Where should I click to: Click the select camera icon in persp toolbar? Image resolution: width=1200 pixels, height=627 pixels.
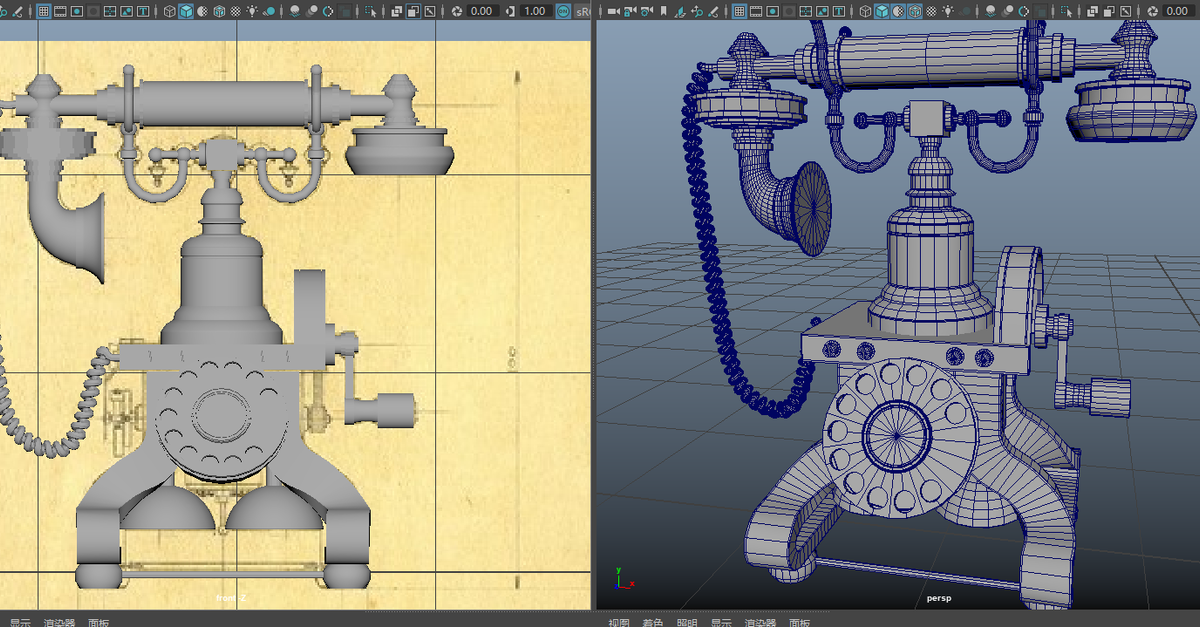click(611, 11)
